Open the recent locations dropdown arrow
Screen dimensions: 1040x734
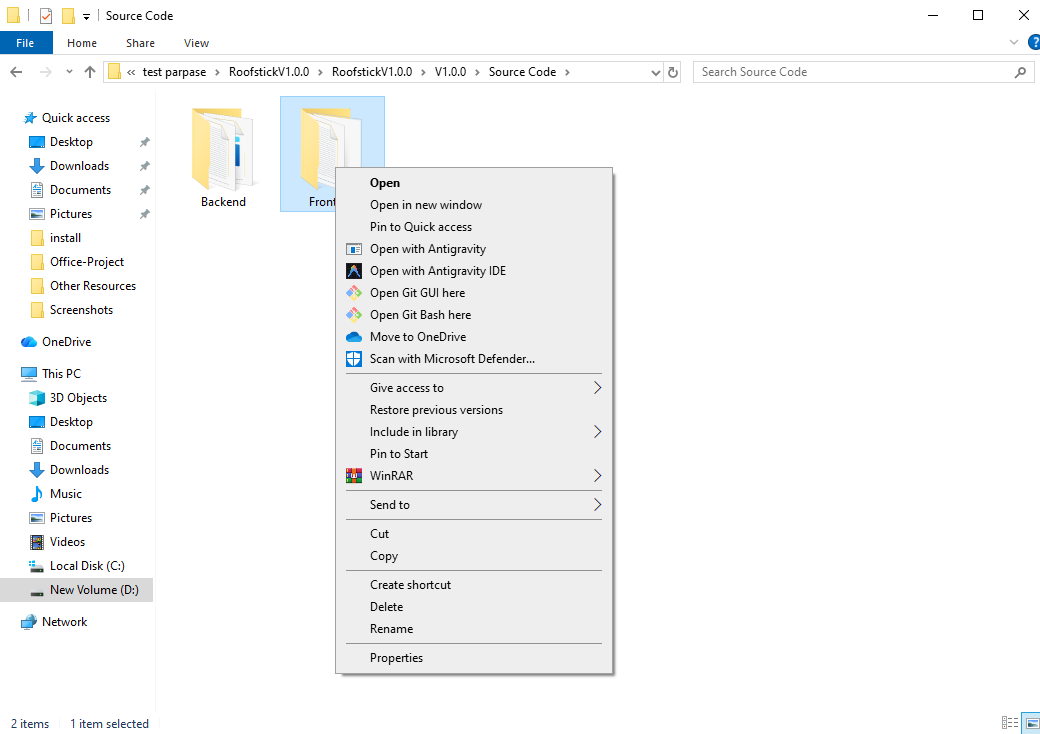[69, 72]
